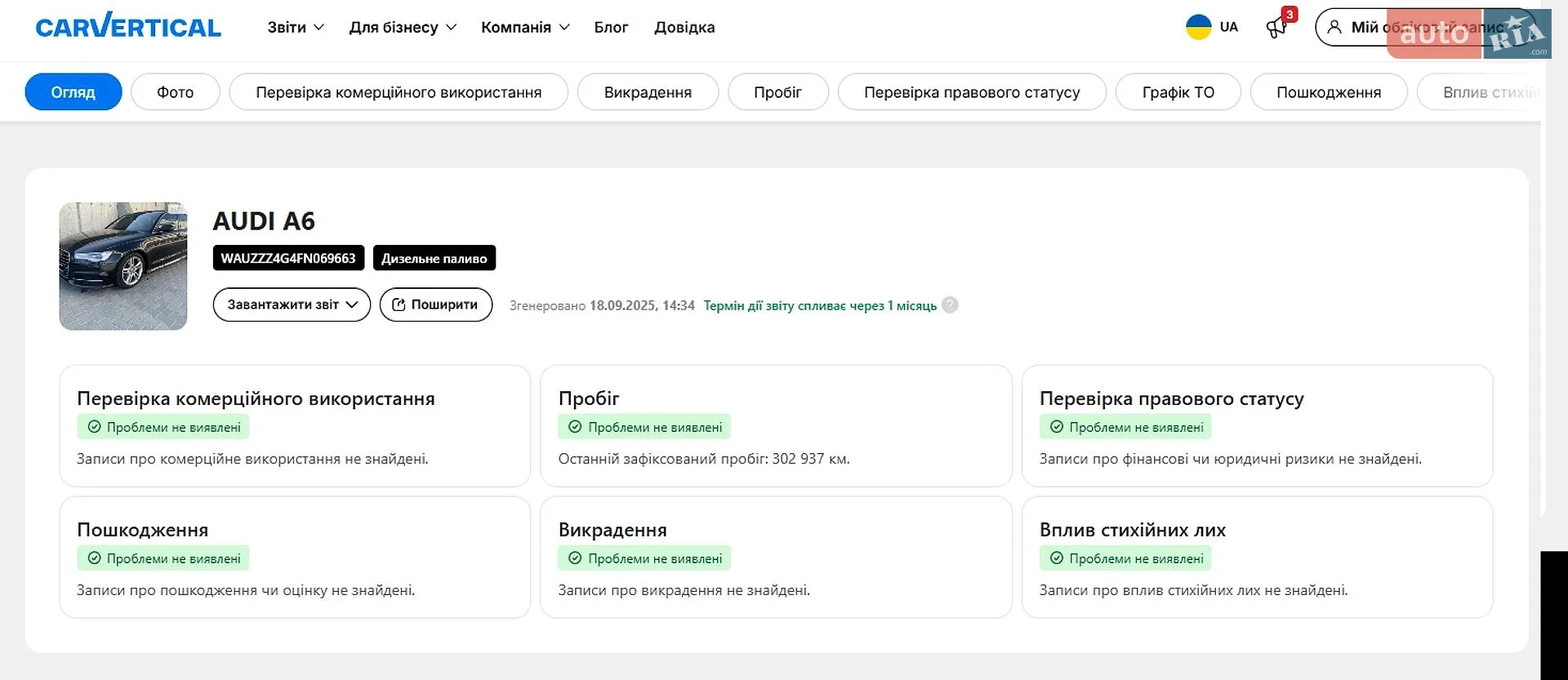The height and width of the screenshot is (680, 1568).
Task: Click the checkmark icon under Пробіг
Action: [x=575, y=427]
